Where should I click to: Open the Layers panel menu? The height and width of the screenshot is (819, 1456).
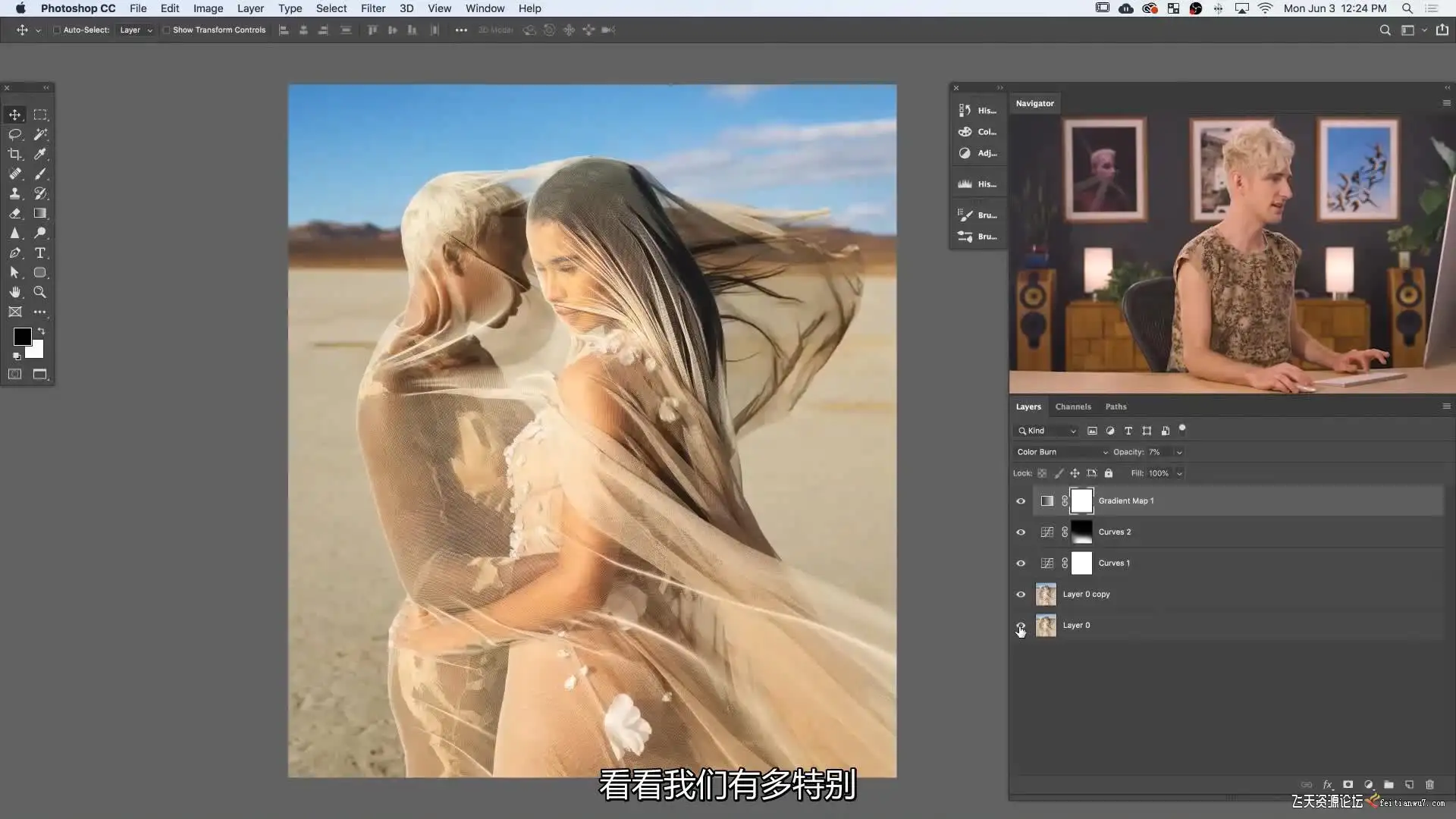click(x=1446, y=406)
